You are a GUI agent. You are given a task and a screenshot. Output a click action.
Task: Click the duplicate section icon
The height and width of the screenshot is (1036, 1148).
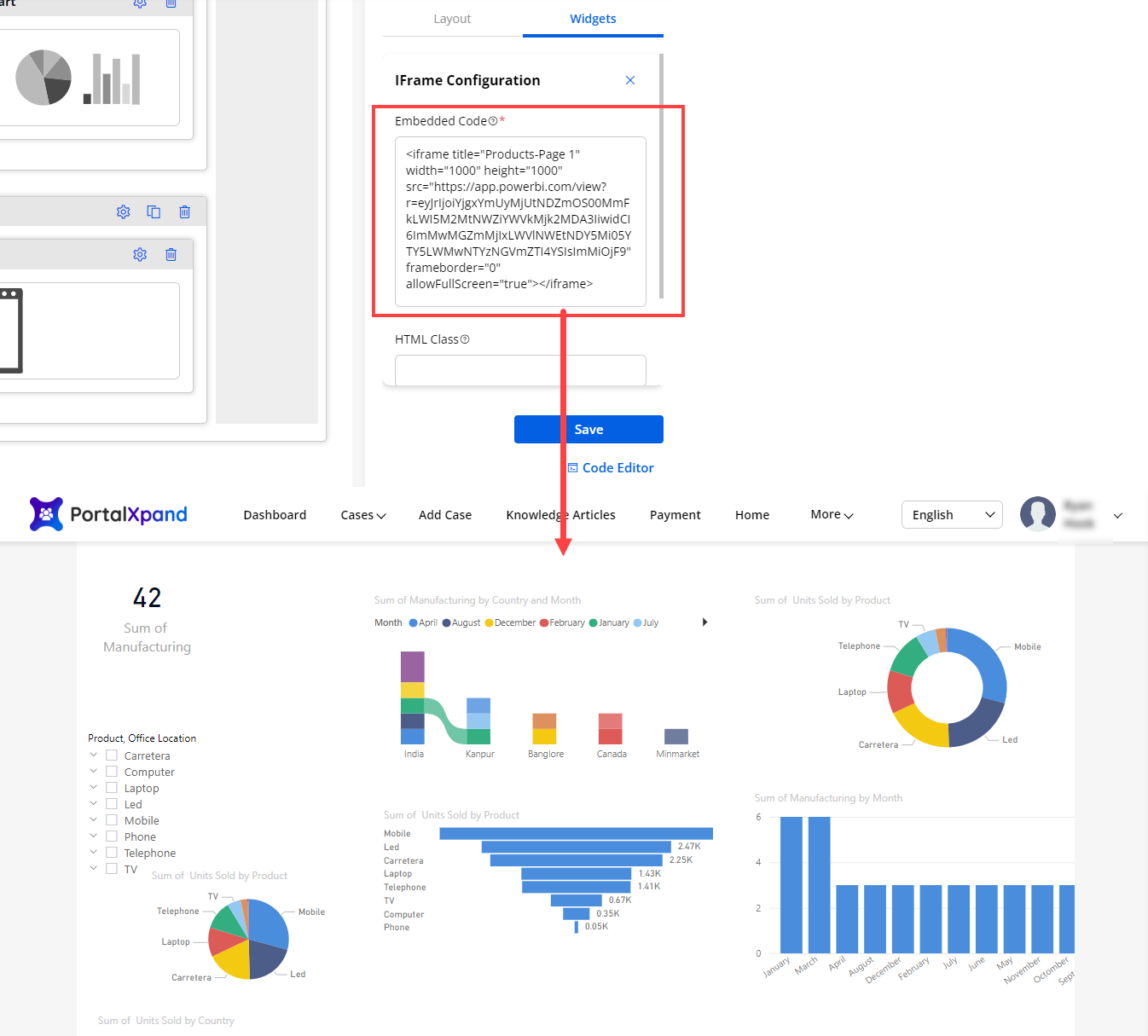click(154, 211)
